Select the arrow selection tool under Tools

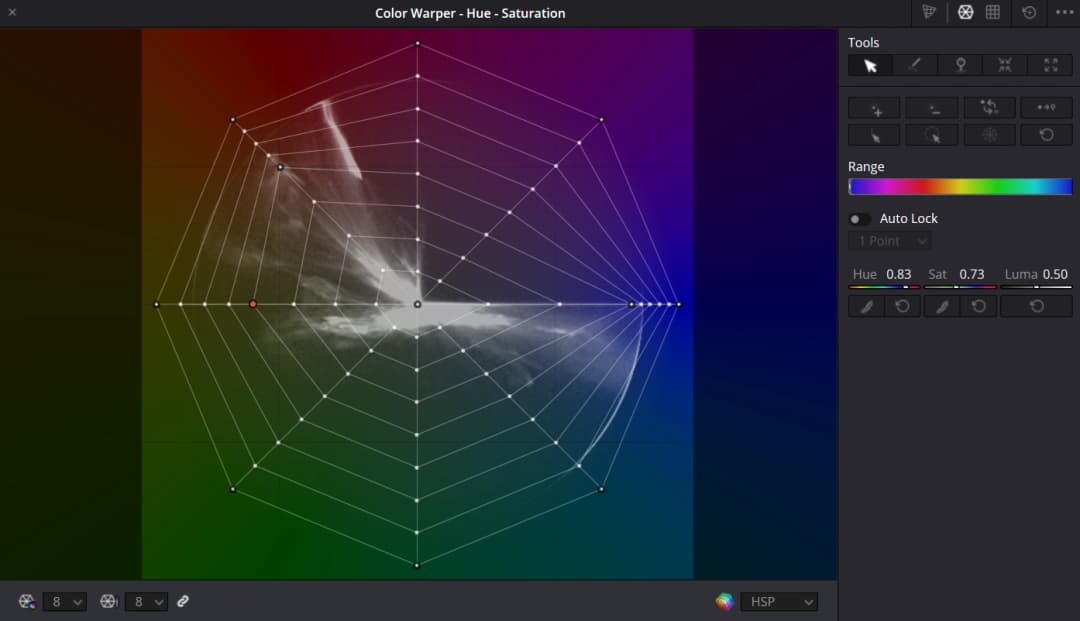(x=870, y=65)
